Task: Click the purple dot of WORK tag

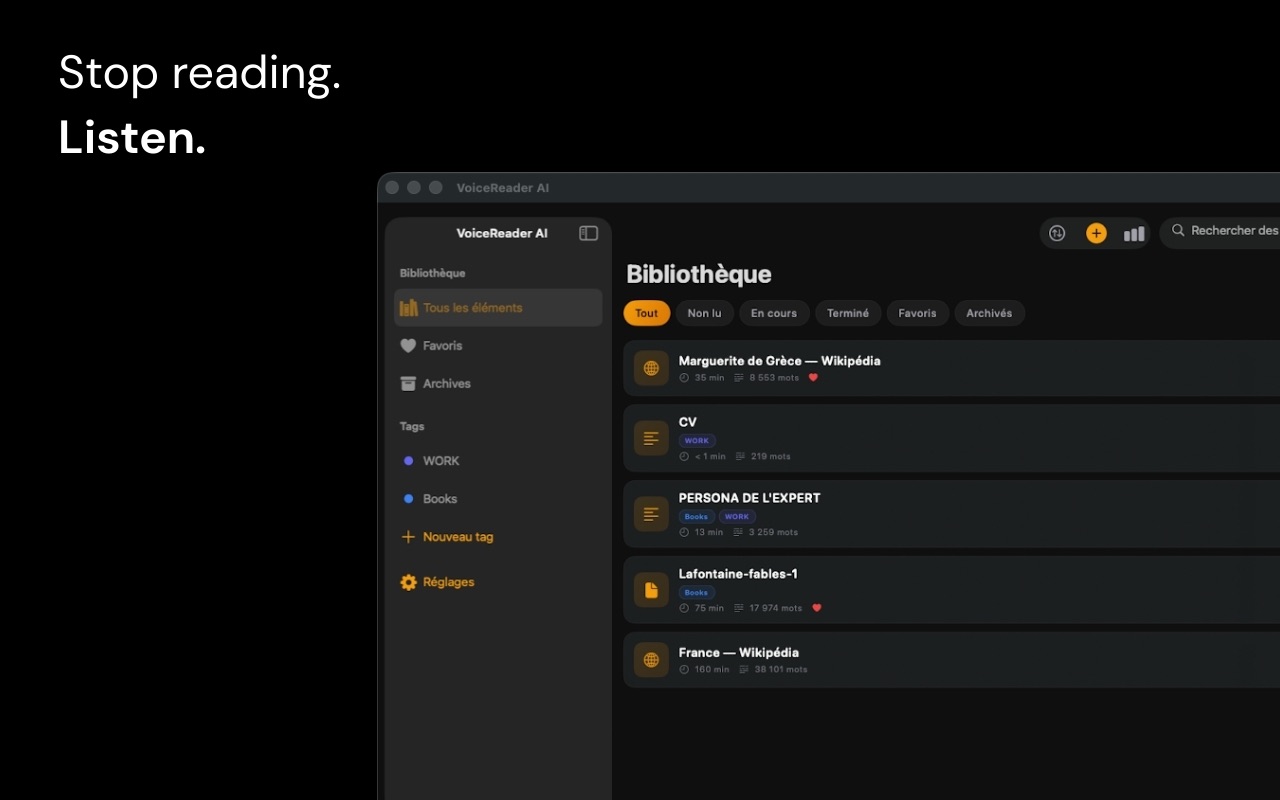Action: (408, 461)
